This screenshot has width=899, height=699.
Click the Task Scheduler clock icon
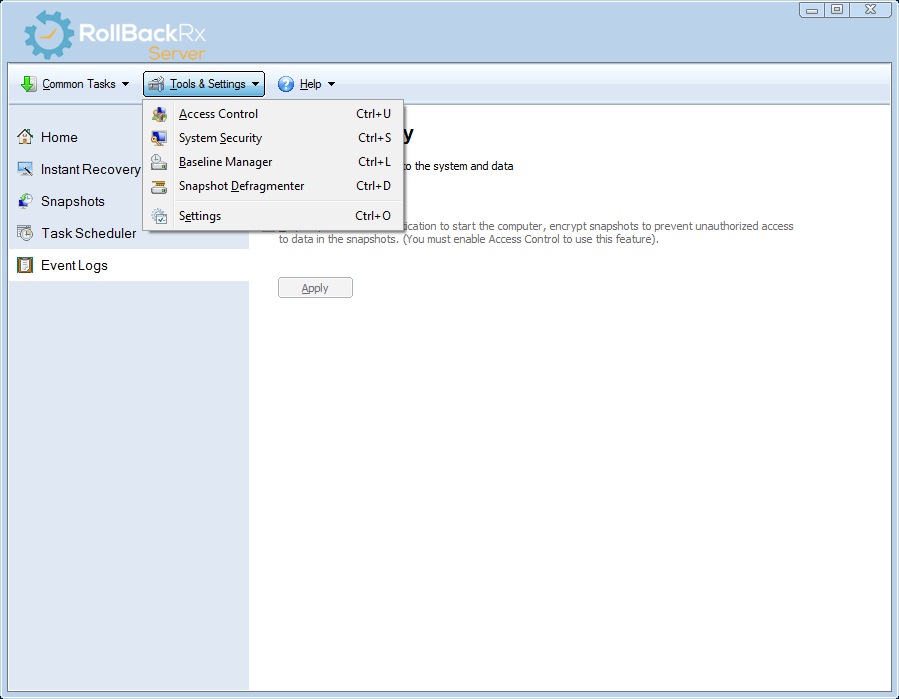[x=25, y=233]
